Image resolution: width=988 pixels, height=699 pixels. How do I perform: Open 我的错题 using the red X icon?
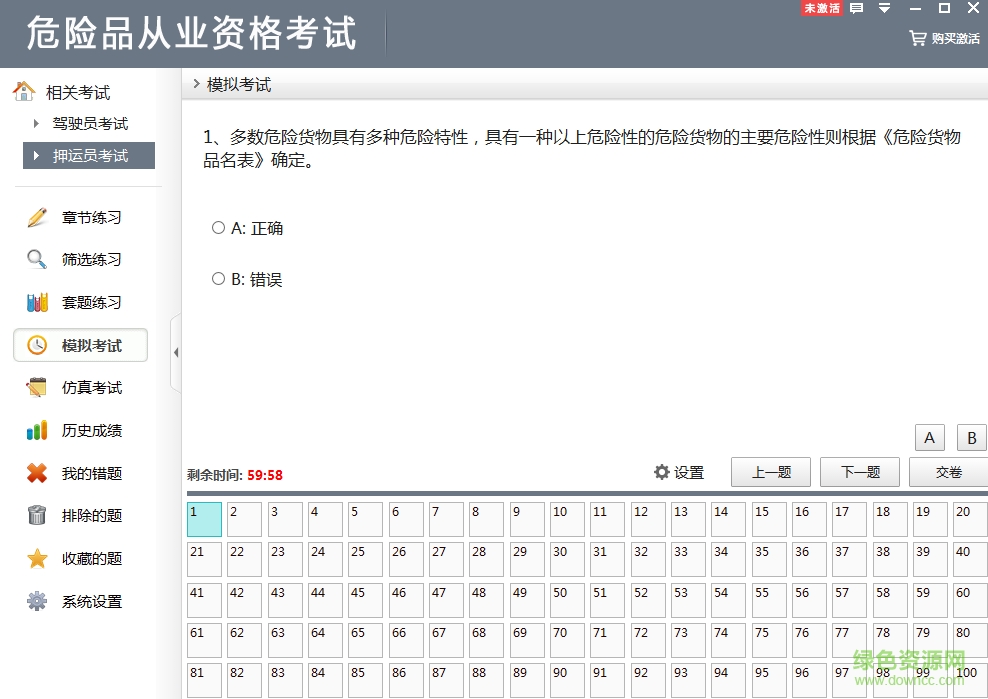[x=36, y=473]
